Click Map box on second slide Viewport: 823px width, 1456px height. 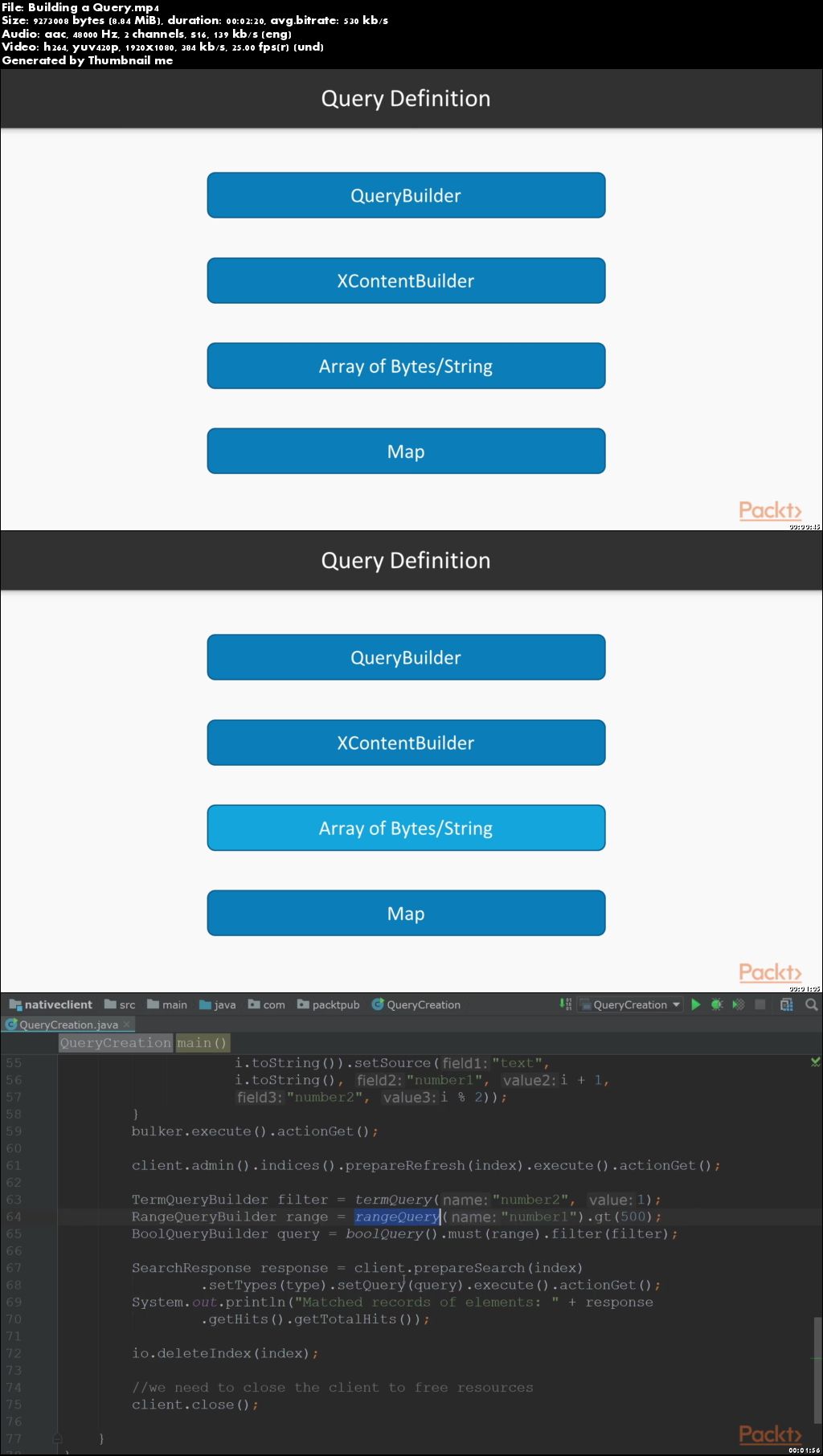pyautogui.click(x=406, y=913)
